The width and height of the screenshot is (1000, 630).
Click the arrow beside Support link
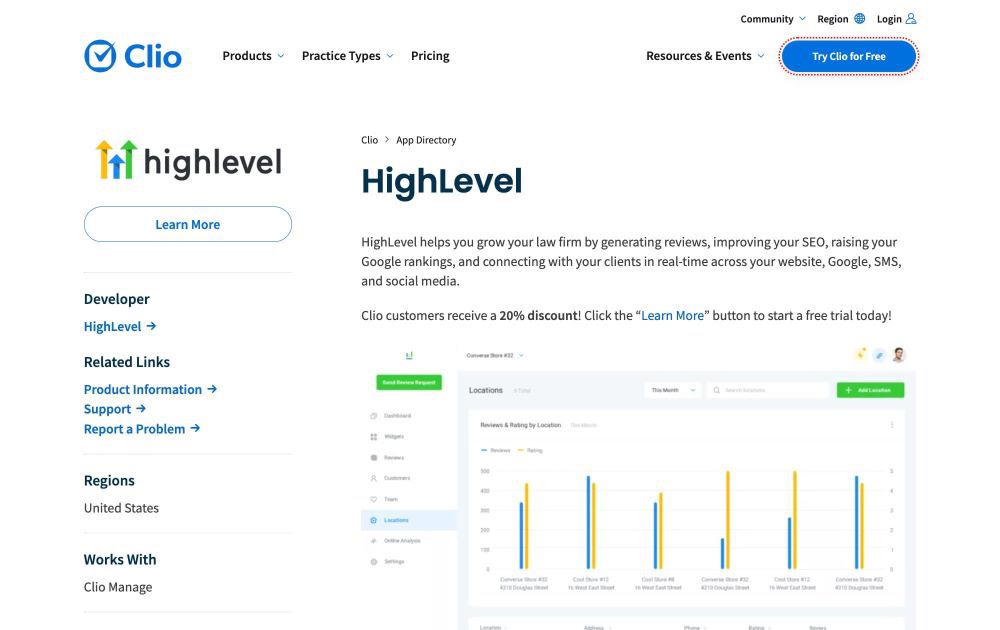(141, 409)
